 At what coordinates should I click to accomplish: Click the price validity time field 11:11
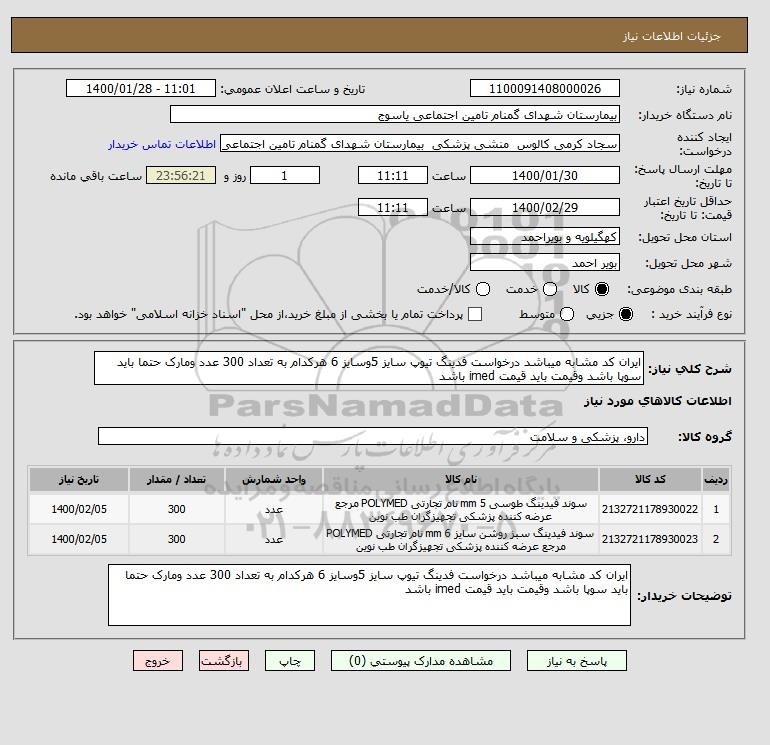393,207
